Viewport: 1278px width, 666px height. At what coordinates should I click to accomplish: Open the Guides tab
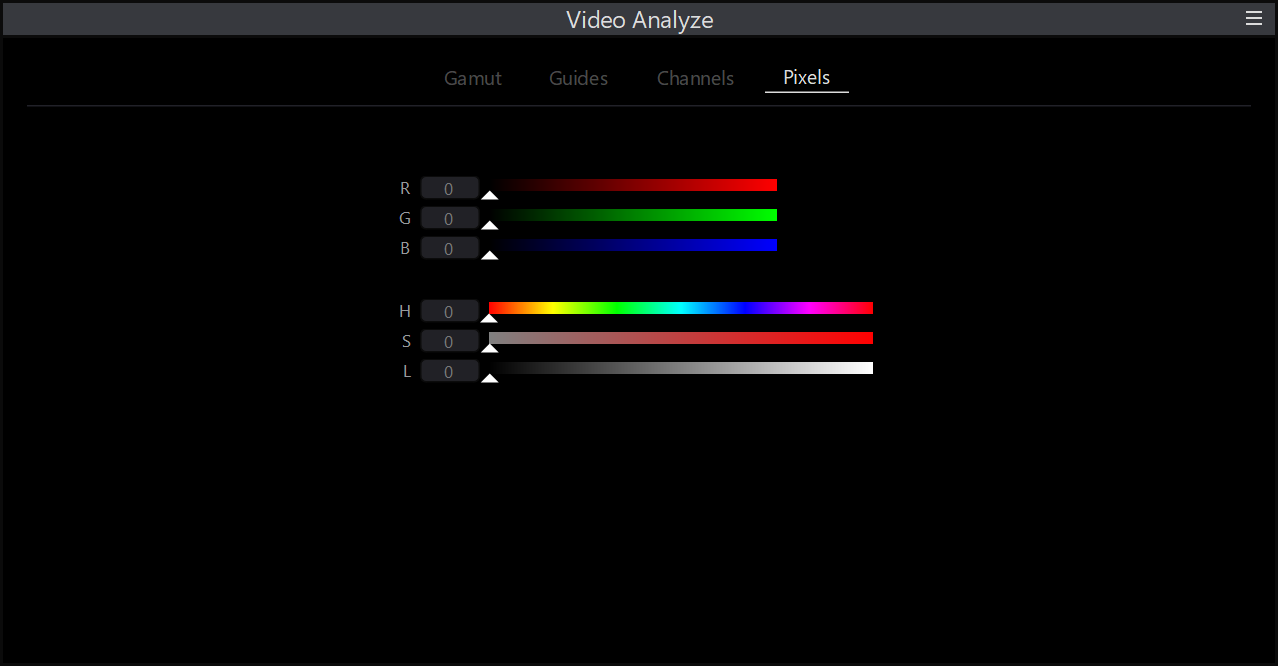578,78
